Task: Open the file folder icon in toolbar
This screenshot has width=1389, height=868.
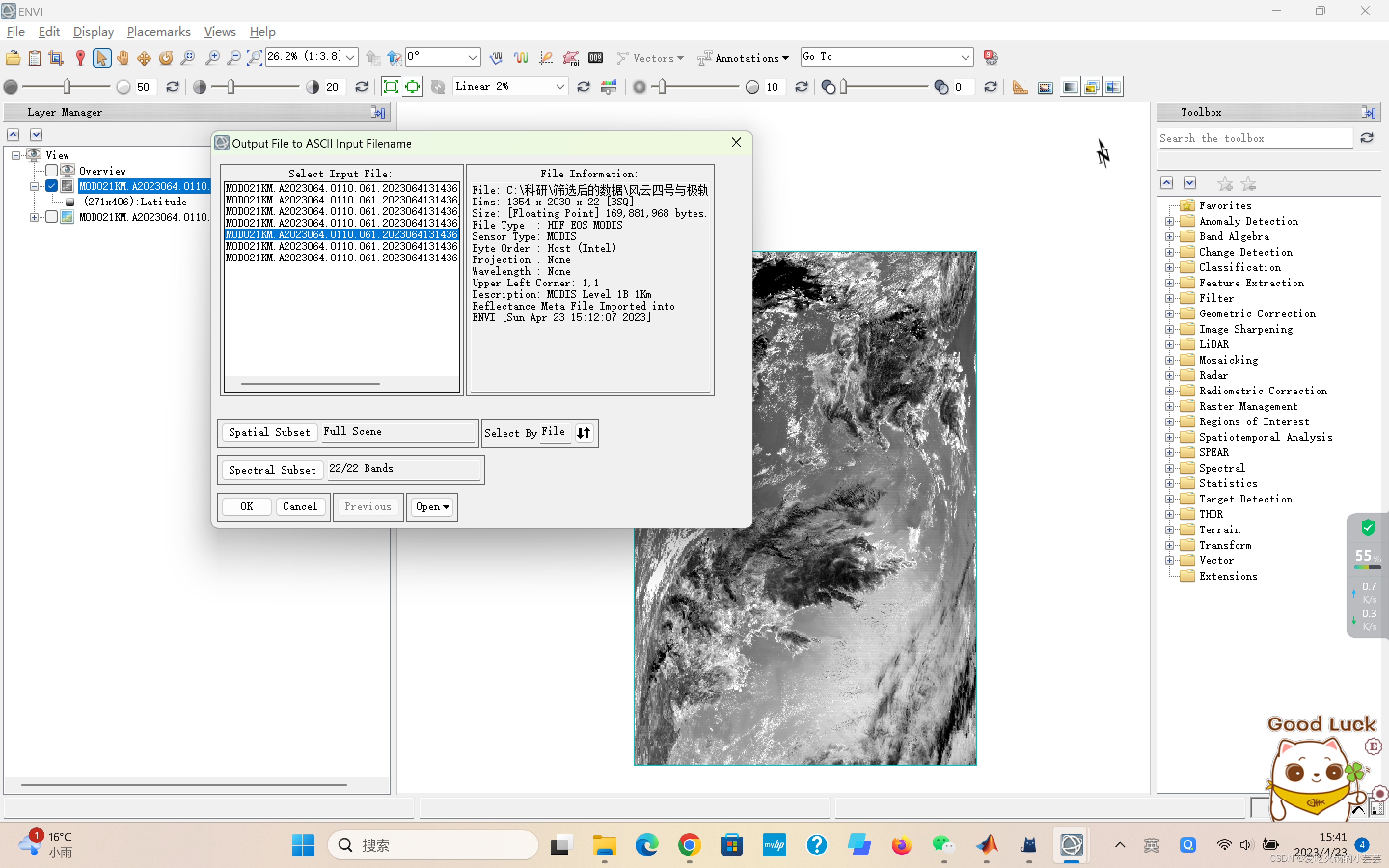Action: [13, 57]
